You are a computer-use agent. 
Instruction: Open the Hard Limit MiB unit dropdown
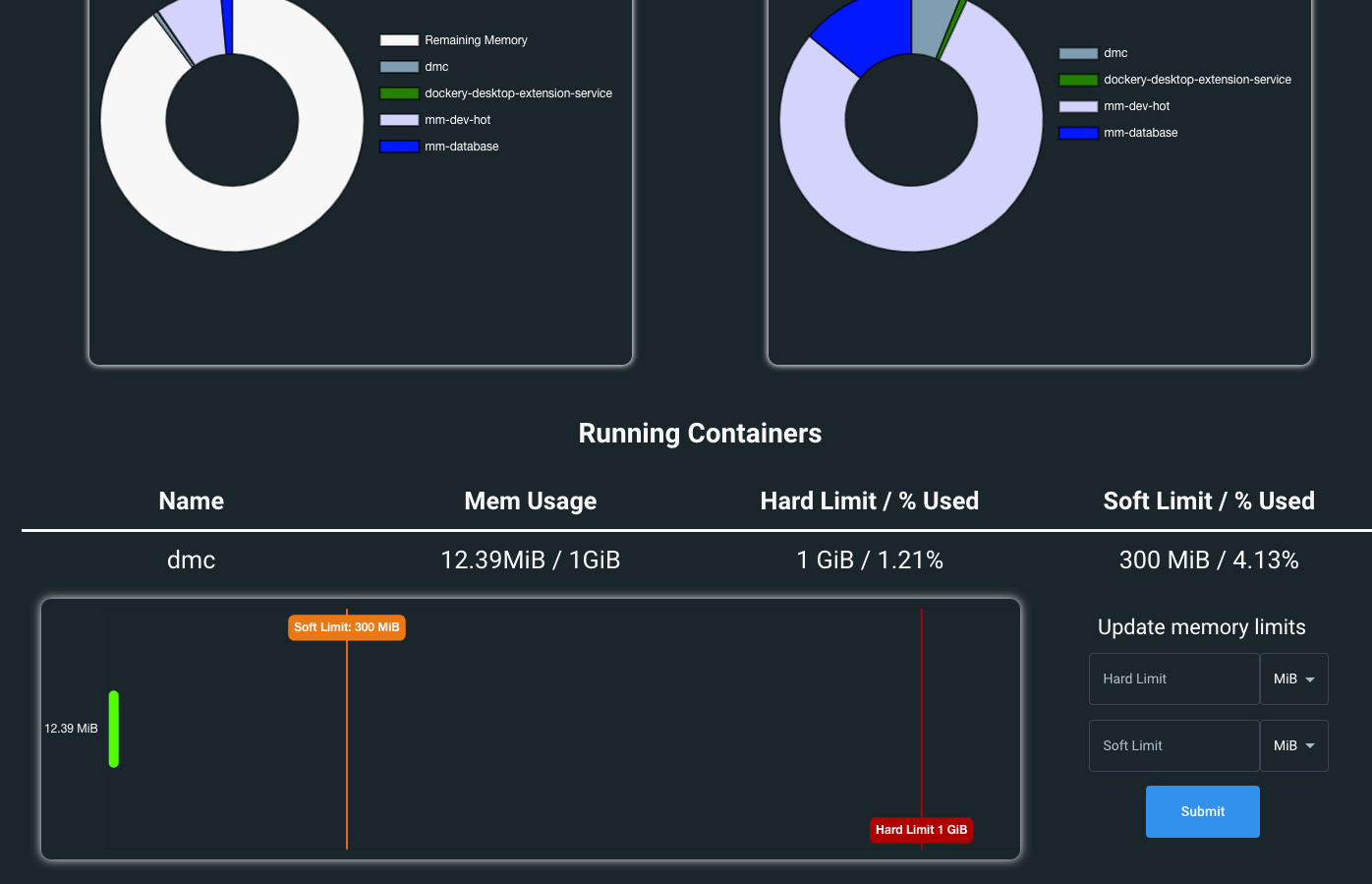[x=1294, y=678]
